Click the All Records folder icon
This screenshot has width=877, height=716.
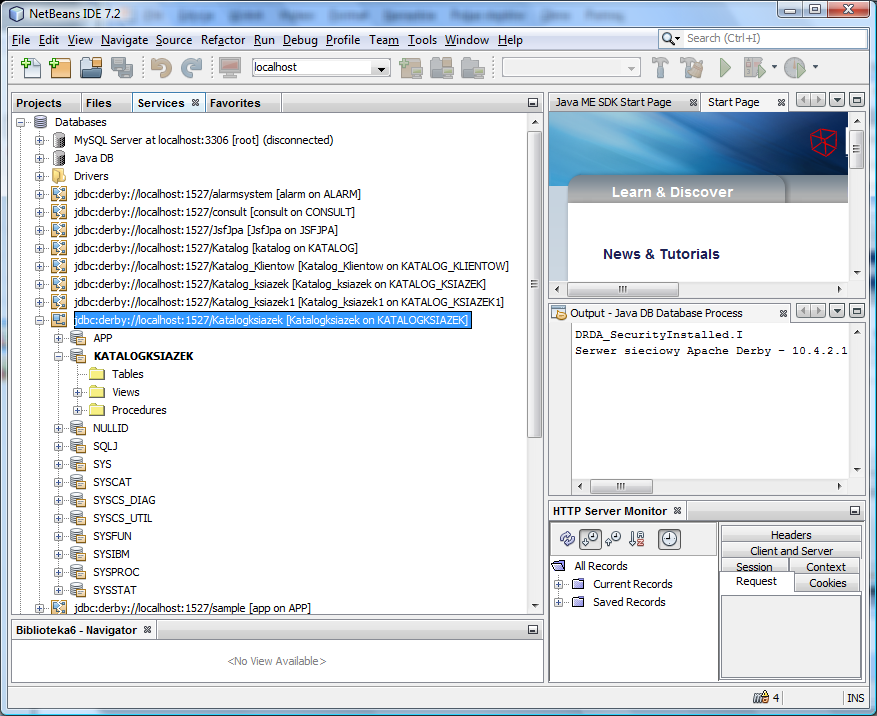(x=559, y=566)
